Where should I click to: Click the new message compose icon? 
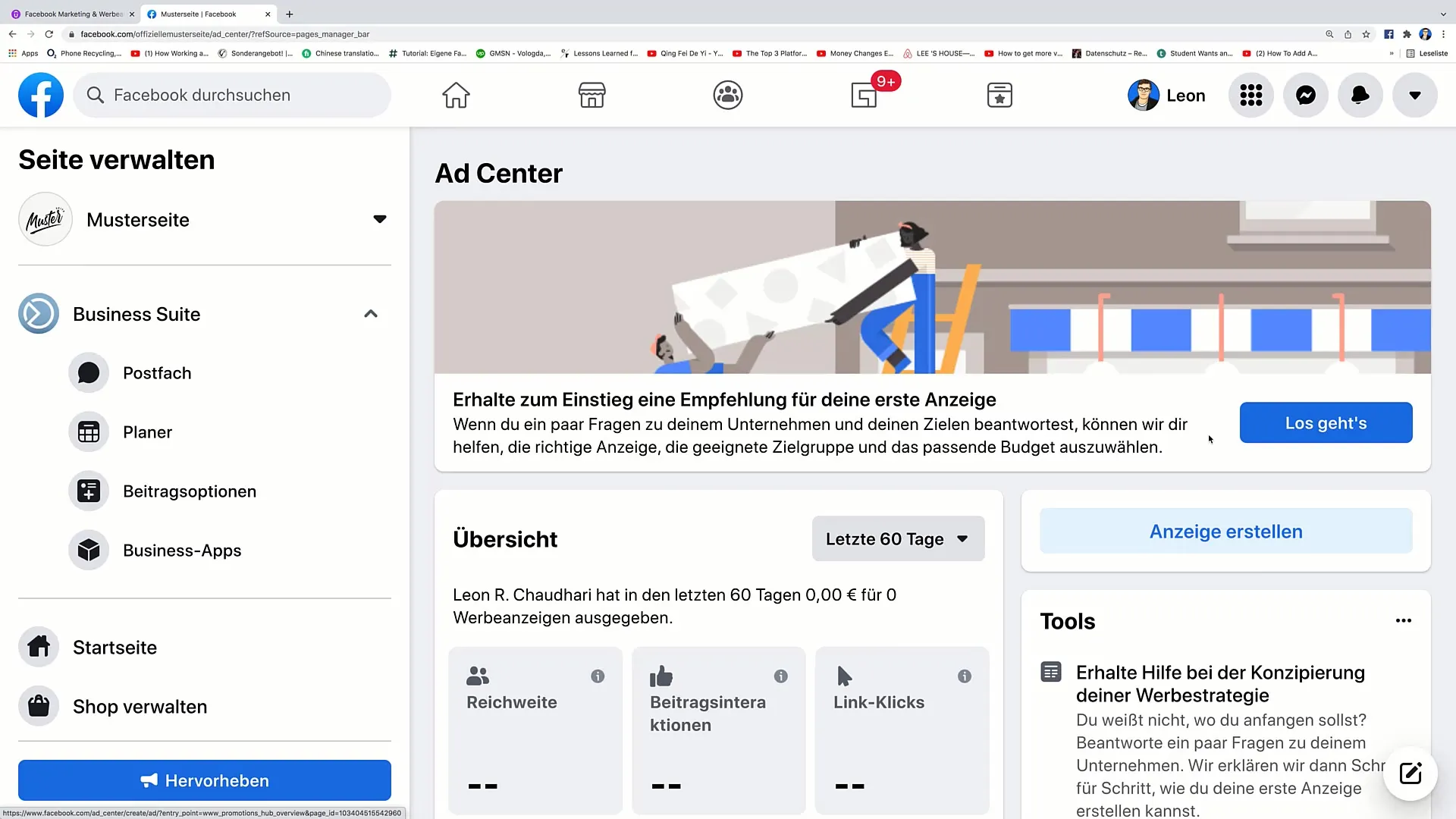(x=1410, y=773)
